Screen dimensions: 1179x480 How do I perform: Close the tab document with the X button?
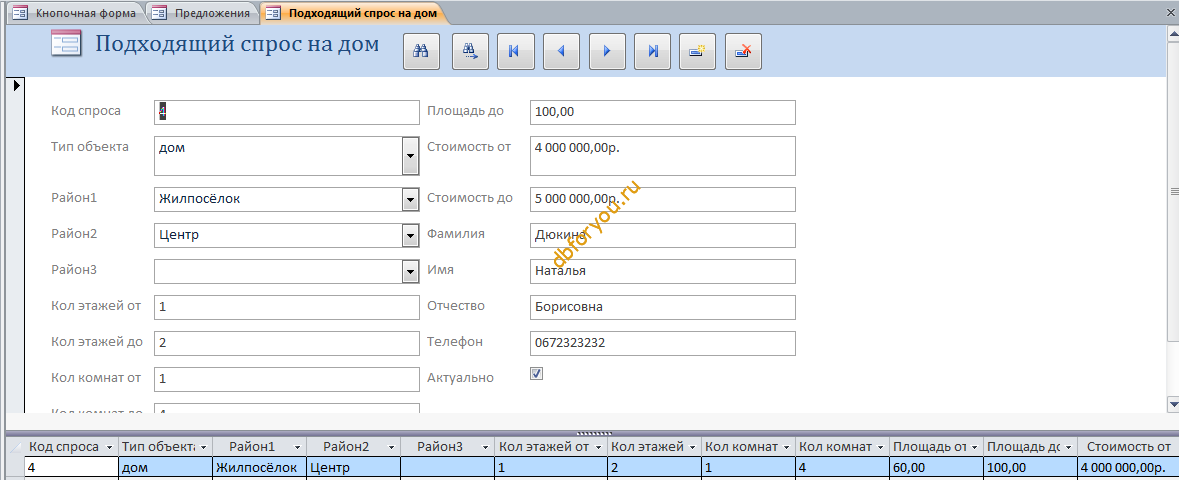tap(1171, 11)
